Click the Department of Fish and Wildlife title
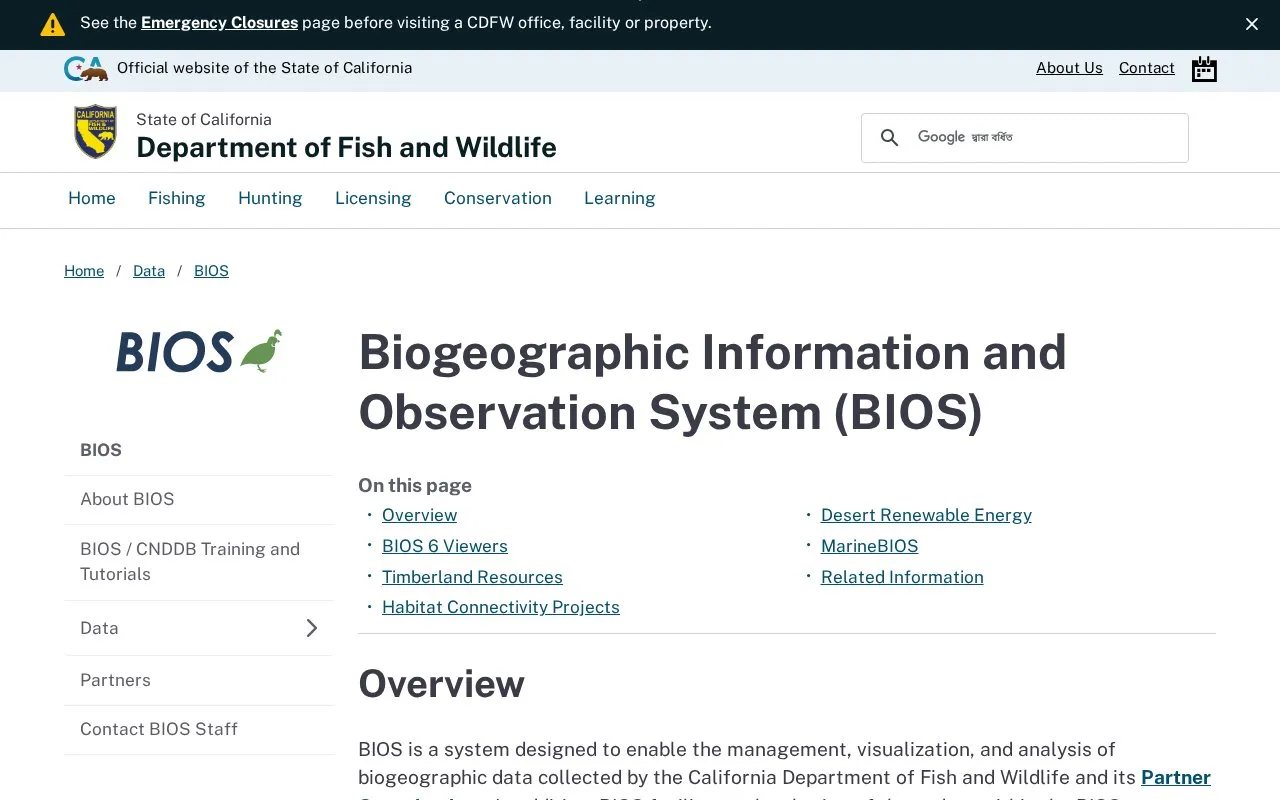 coord(346,147)
